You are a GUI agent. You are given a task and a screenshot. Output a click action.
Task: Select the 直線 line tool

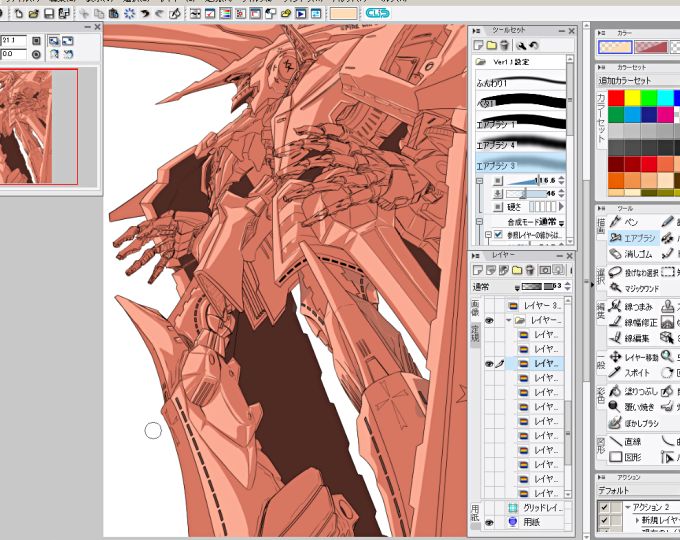coord(626,442)
